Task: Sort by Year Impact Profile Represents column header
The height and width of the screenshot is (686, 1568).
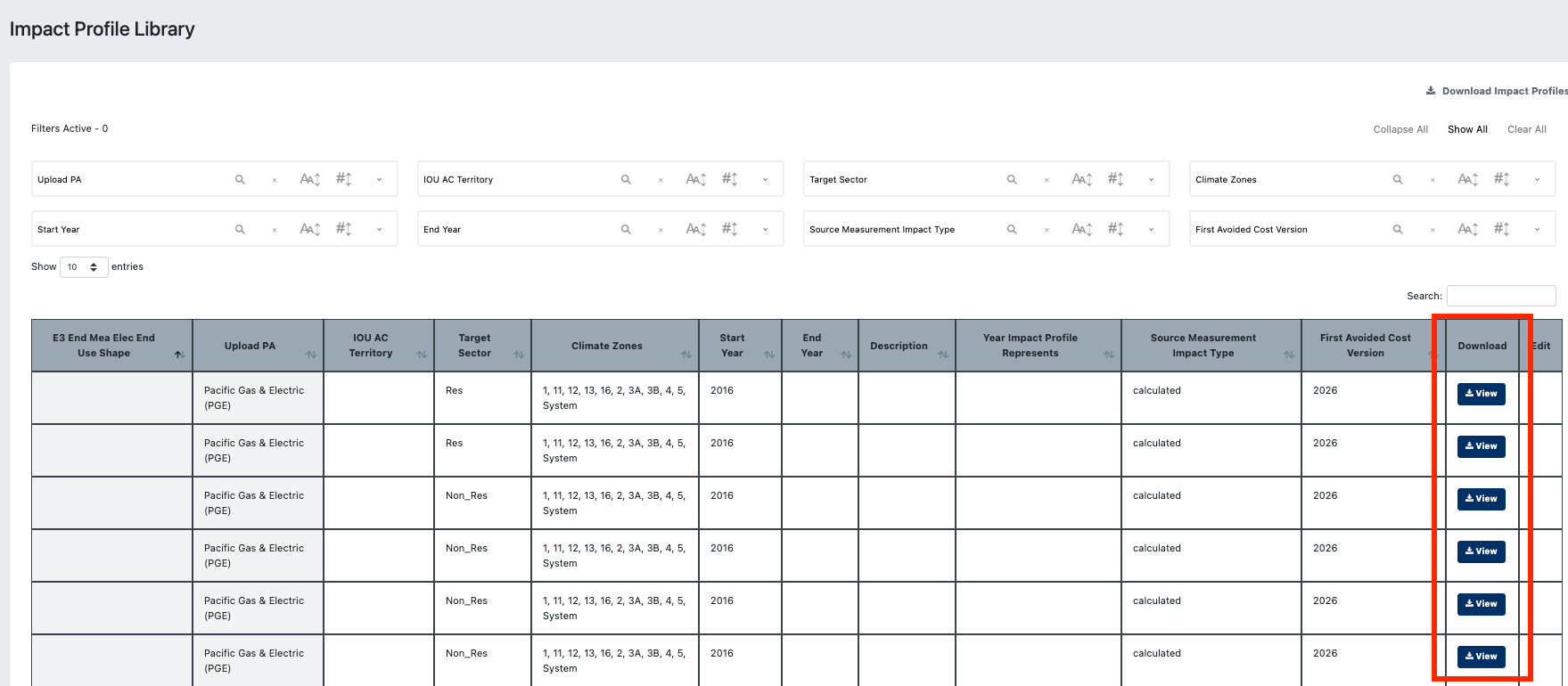Action: pos(1038,346)
